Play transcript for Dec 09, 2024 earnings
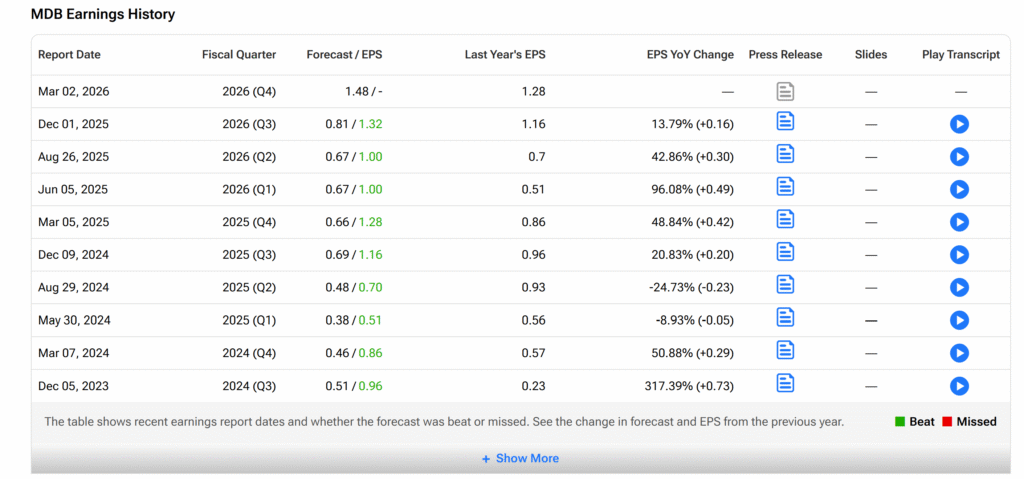The width and height of the screenshot is (1024, 479). 959,255
